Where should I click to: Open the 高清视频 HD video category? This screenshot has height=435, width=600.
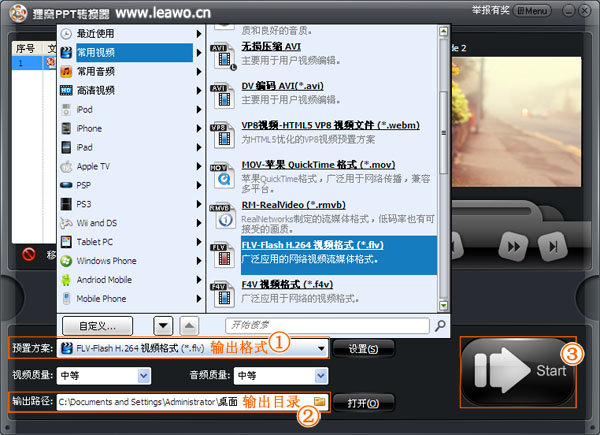(130, 90)
